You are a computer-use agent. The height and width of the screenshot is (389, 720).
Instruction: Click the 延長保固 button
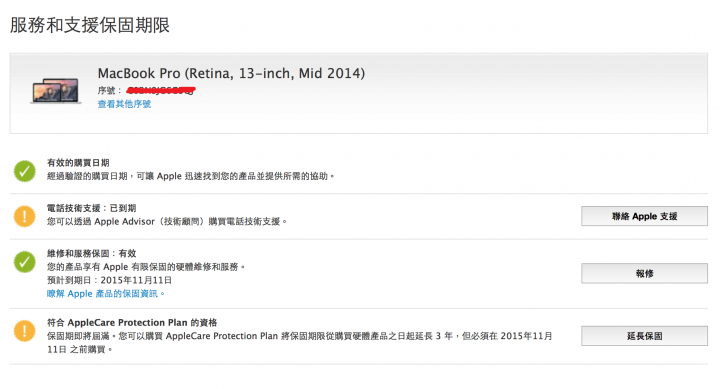(644, 336)
